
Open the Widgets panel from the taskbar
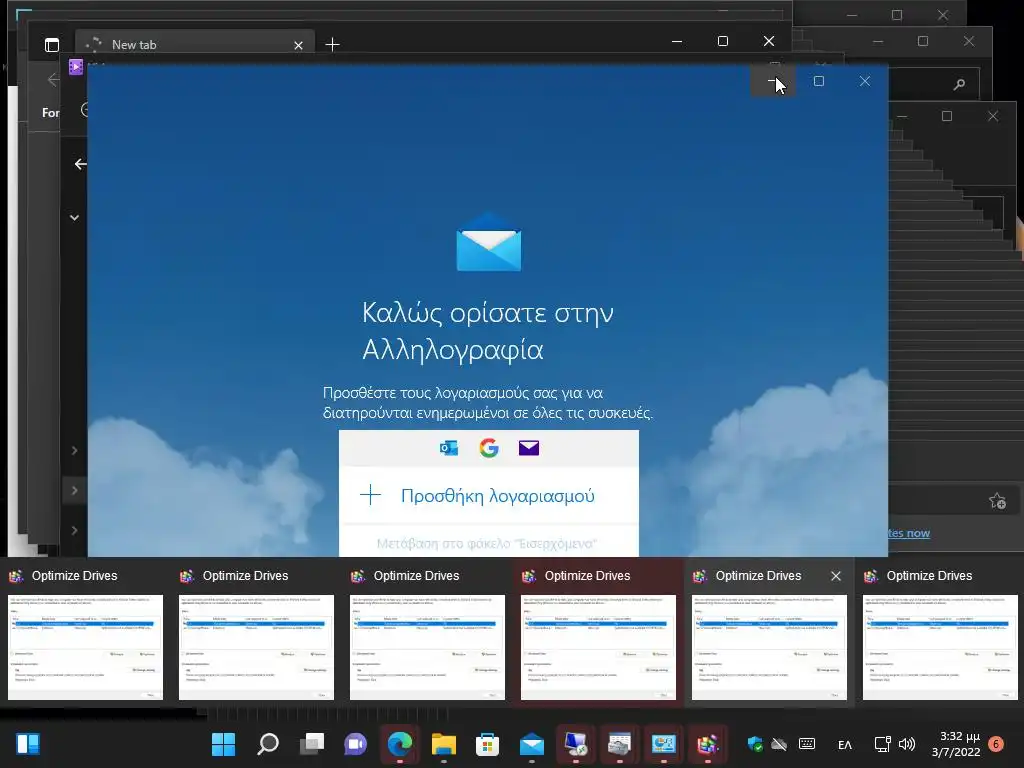point(28,744)
